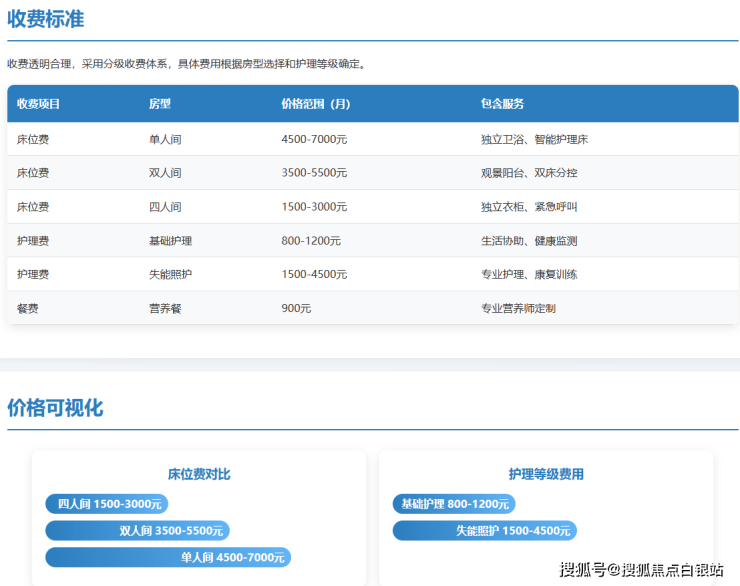Click the 生活协助、健康监测 service cell

(529, 241)
